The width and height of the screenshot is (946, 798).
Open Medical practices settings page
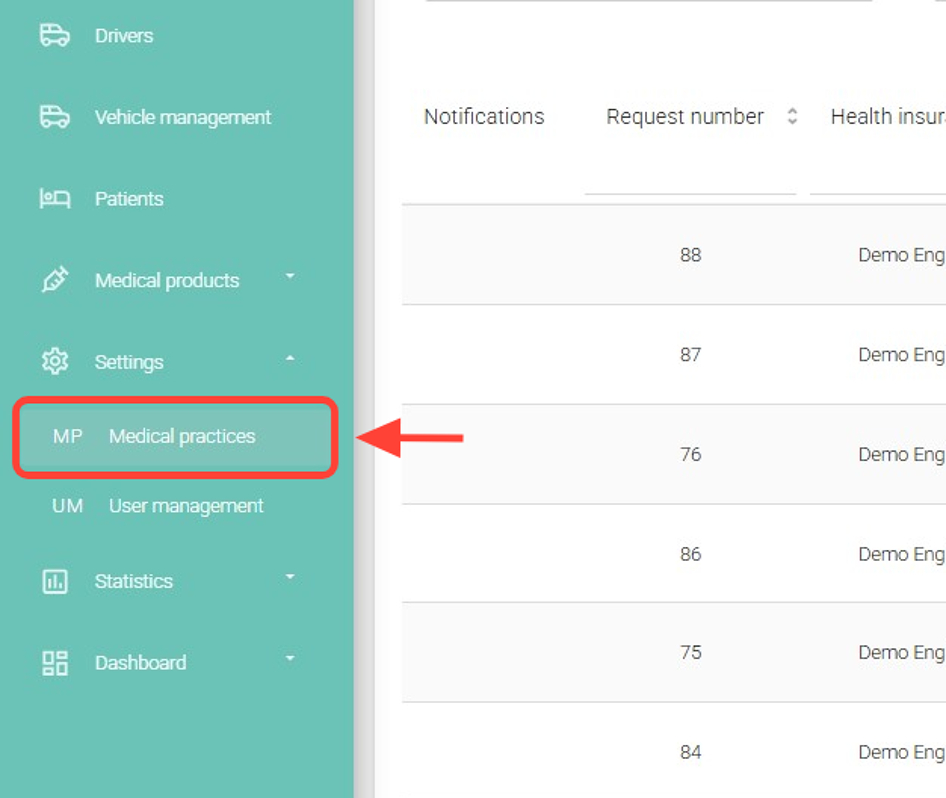[182, 436]
